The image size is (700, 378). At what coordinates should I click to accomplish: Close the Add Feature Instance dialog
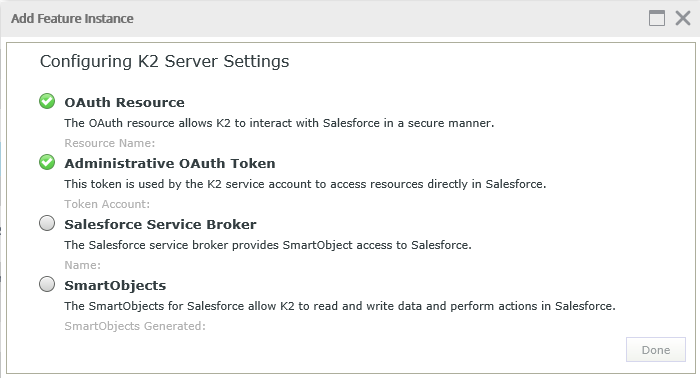(x=683, y=18)
